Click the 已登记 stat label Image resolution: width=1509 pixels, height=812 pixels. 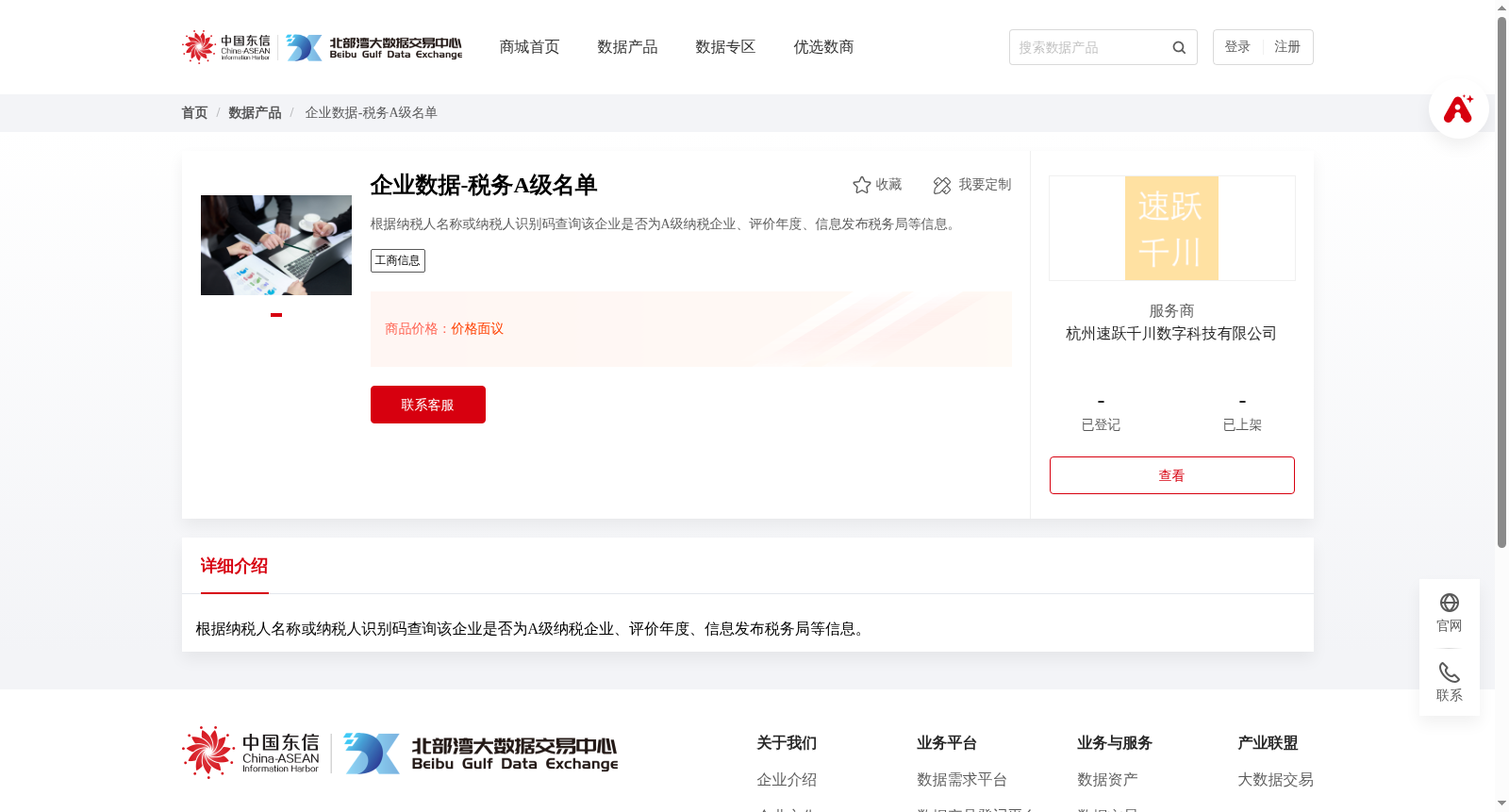1101,425
